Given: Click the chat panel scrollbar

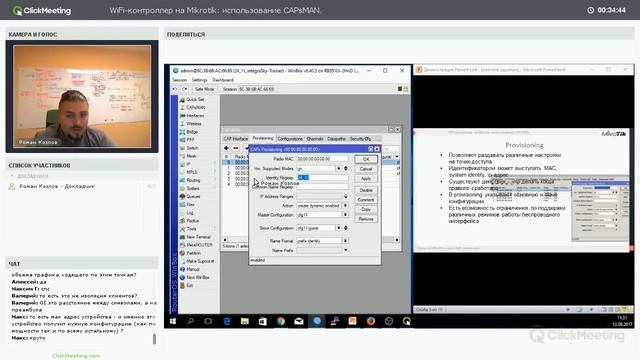Looking at the screenshot, I should (x=154, y=338).
